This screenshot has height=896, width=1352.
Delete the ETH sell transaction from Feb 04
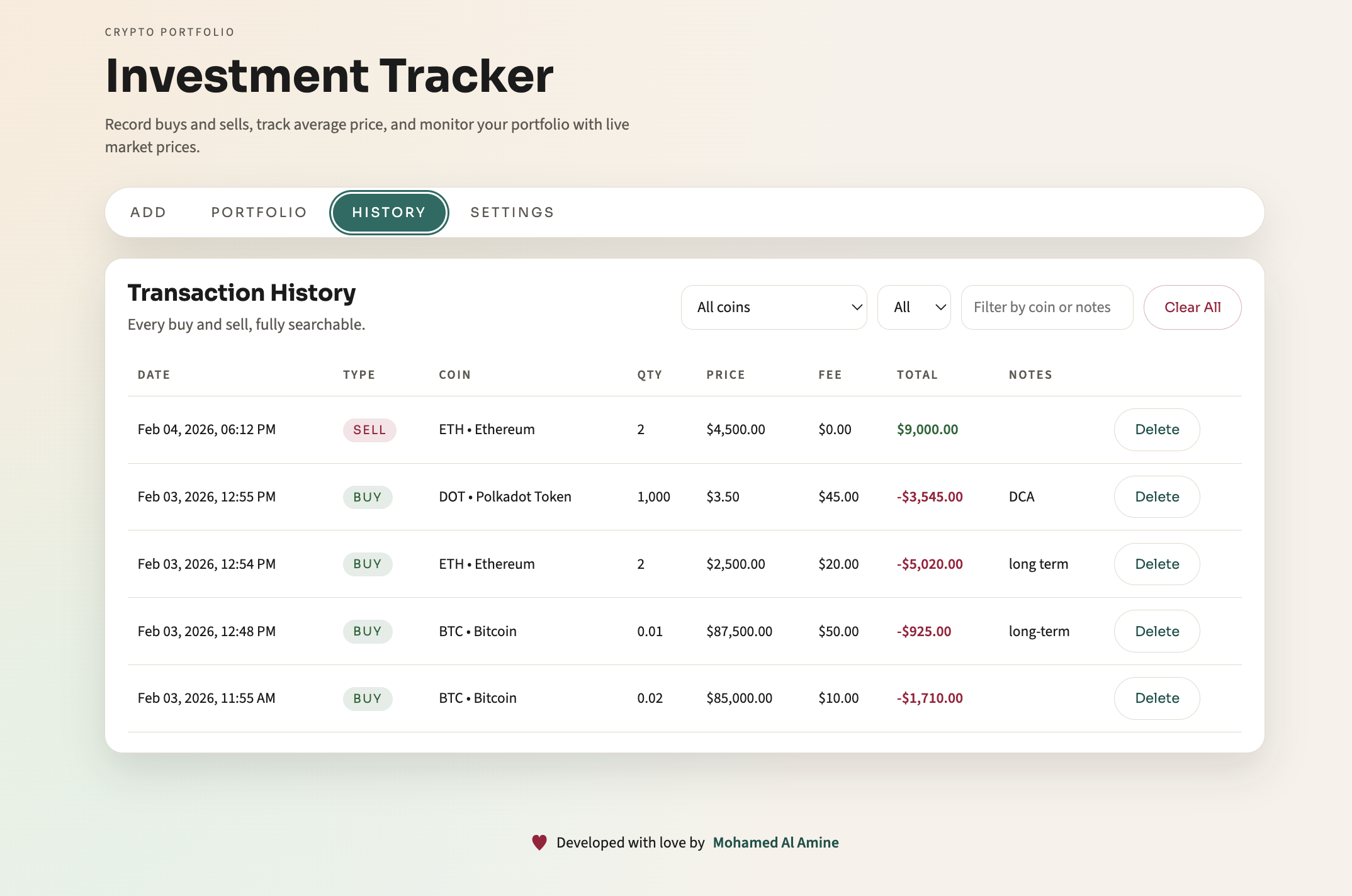pyautogui.click(x=1156, y=429)
